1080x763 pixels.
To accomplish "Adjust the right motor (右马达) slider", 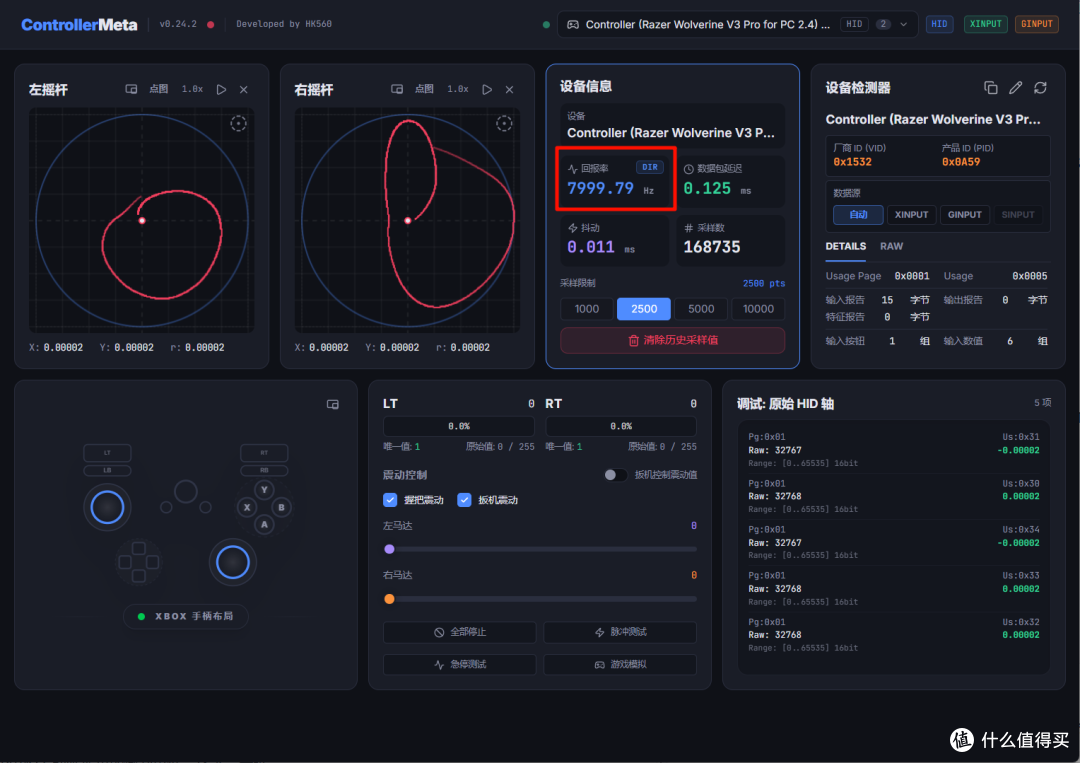I will (541, 599).
